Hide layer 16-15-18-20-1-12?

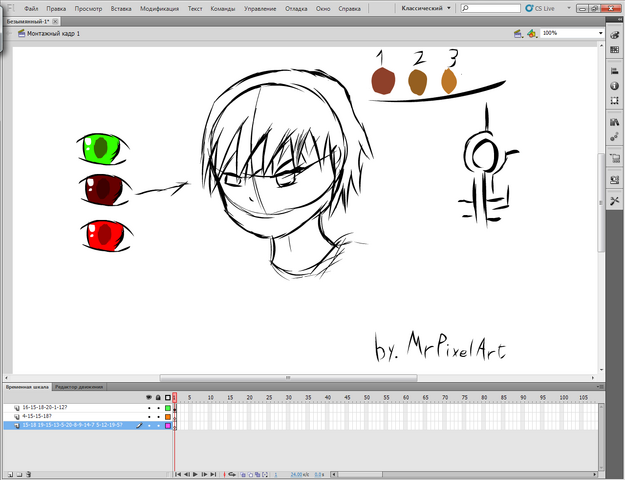[149, 408]
